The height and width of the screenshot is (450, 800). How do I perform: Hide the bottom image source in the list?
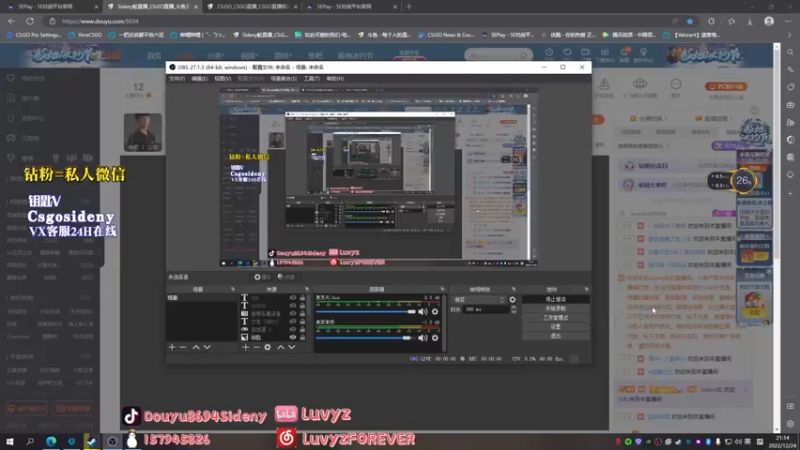[293, 337]
